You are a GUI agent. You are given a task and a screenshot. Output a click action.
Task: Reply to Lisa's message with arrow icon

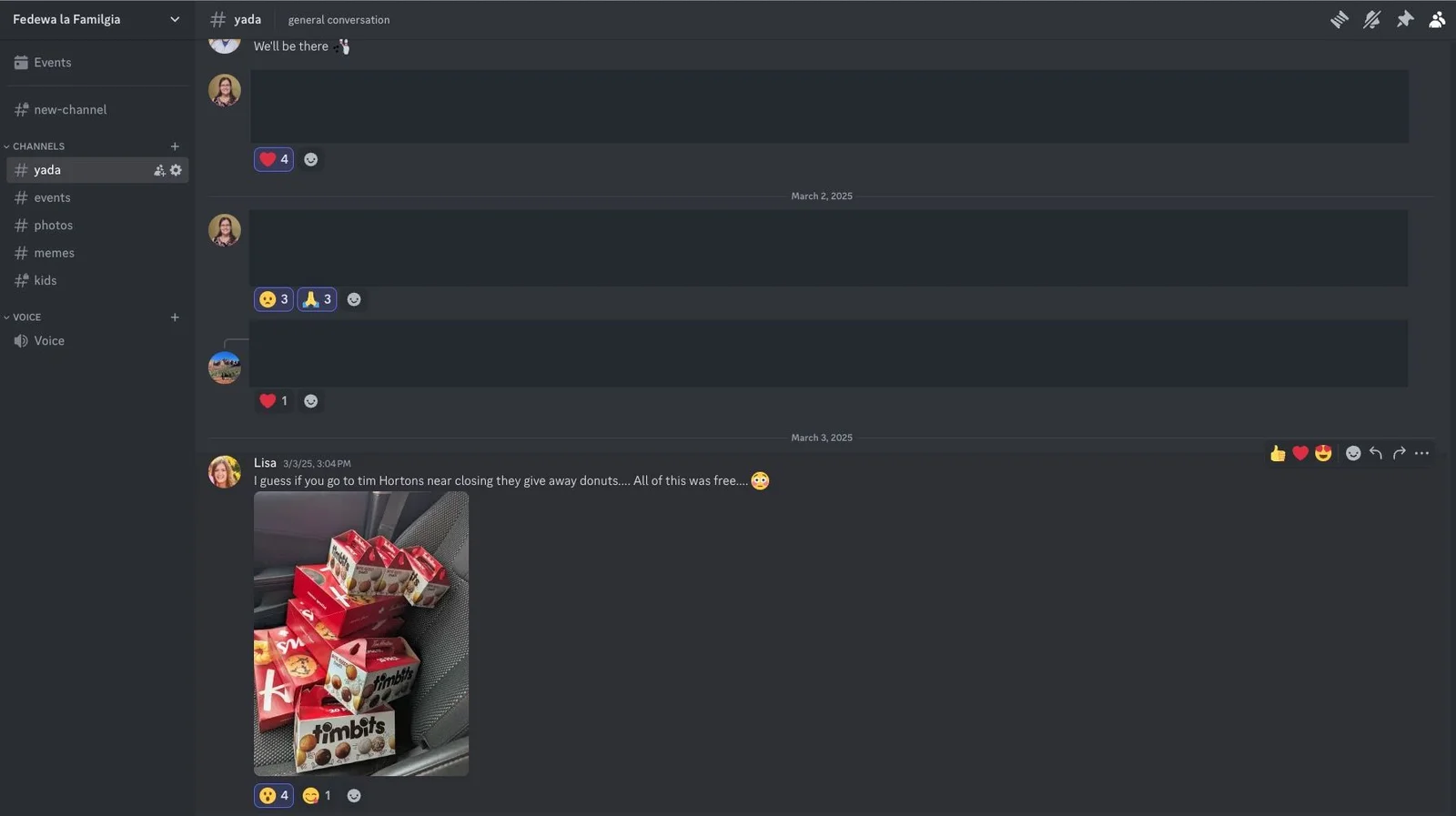tap(1376, 453)
